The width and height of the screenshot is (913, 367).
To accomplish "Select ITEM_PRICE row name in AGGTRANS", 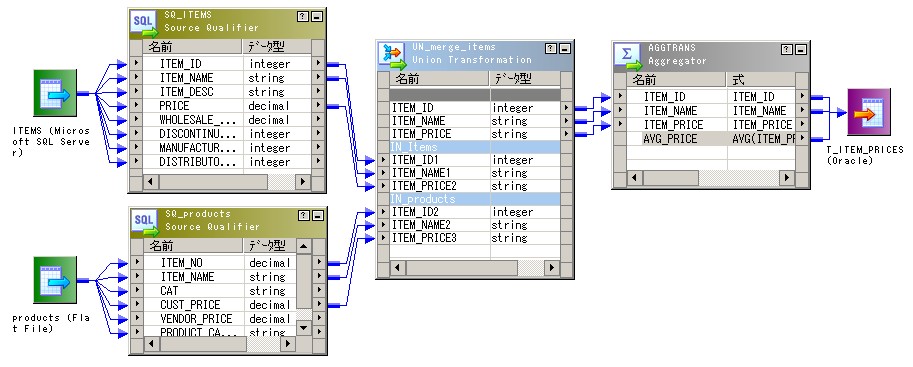I will click(673, 125).
